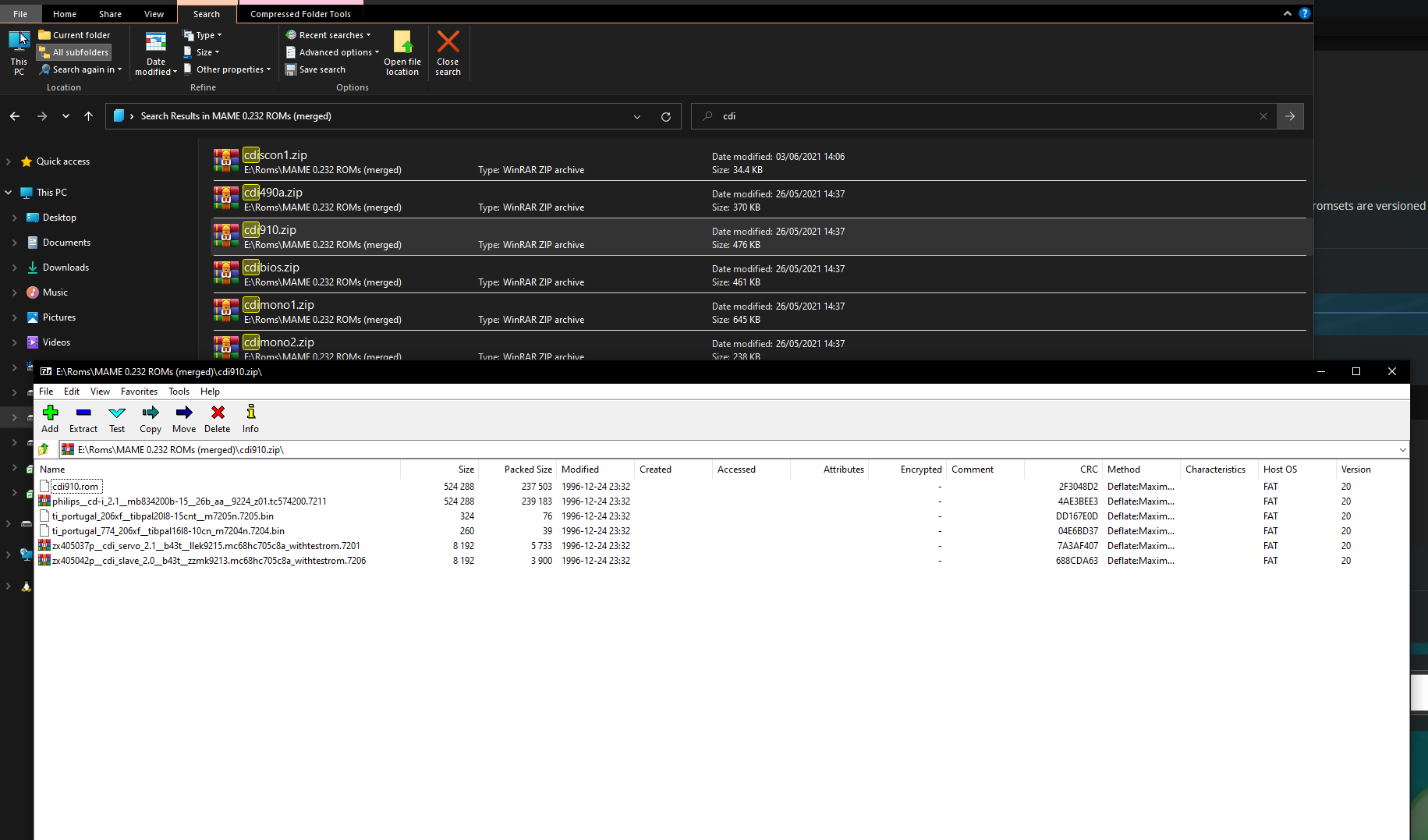Open recent locations dropdown arrow

click(x=66, y=116)
